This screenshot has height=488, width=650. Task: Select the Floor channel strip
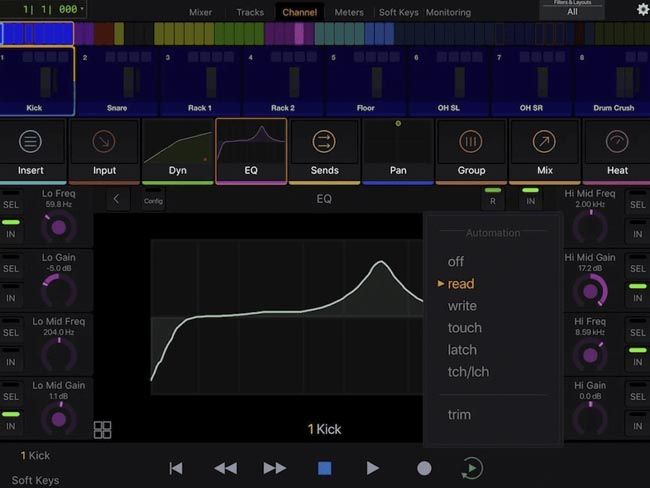365,81
